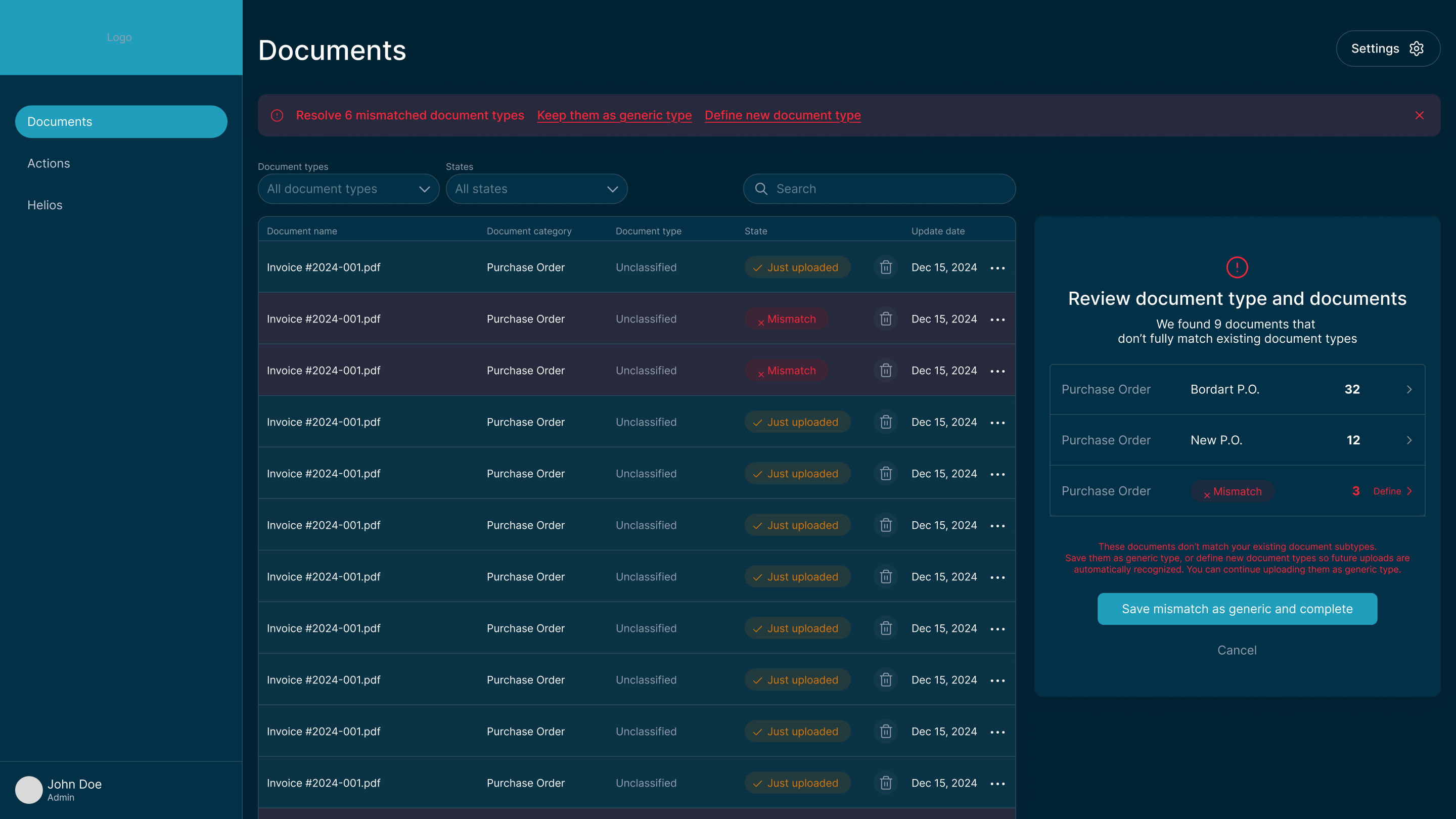
Task: Expand the New P.O. row chevron
Action: (1409, 440)
